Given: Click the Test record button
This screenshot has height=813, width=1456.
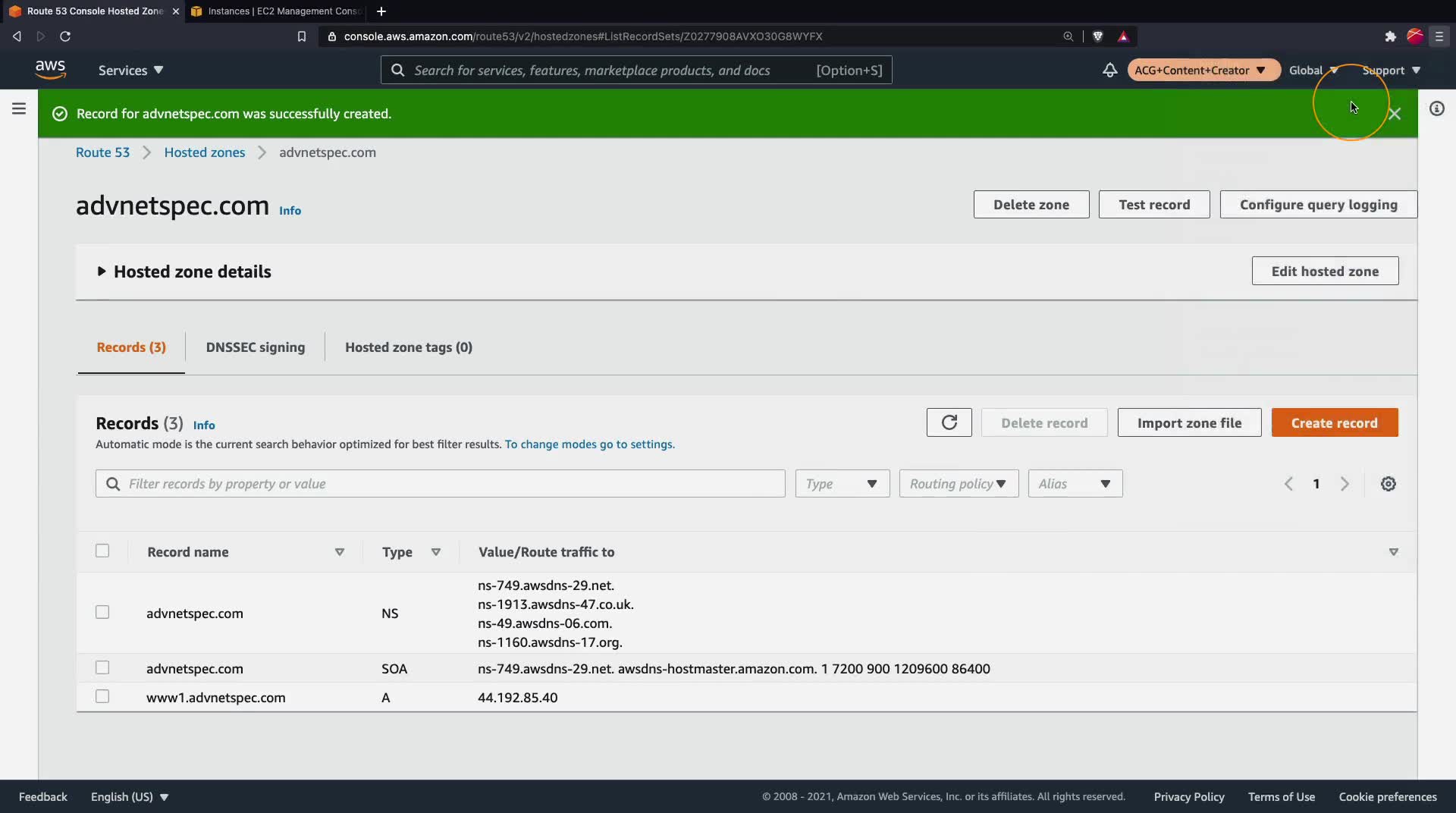Looking at the screenshot, I should [x=1154, y=205].
